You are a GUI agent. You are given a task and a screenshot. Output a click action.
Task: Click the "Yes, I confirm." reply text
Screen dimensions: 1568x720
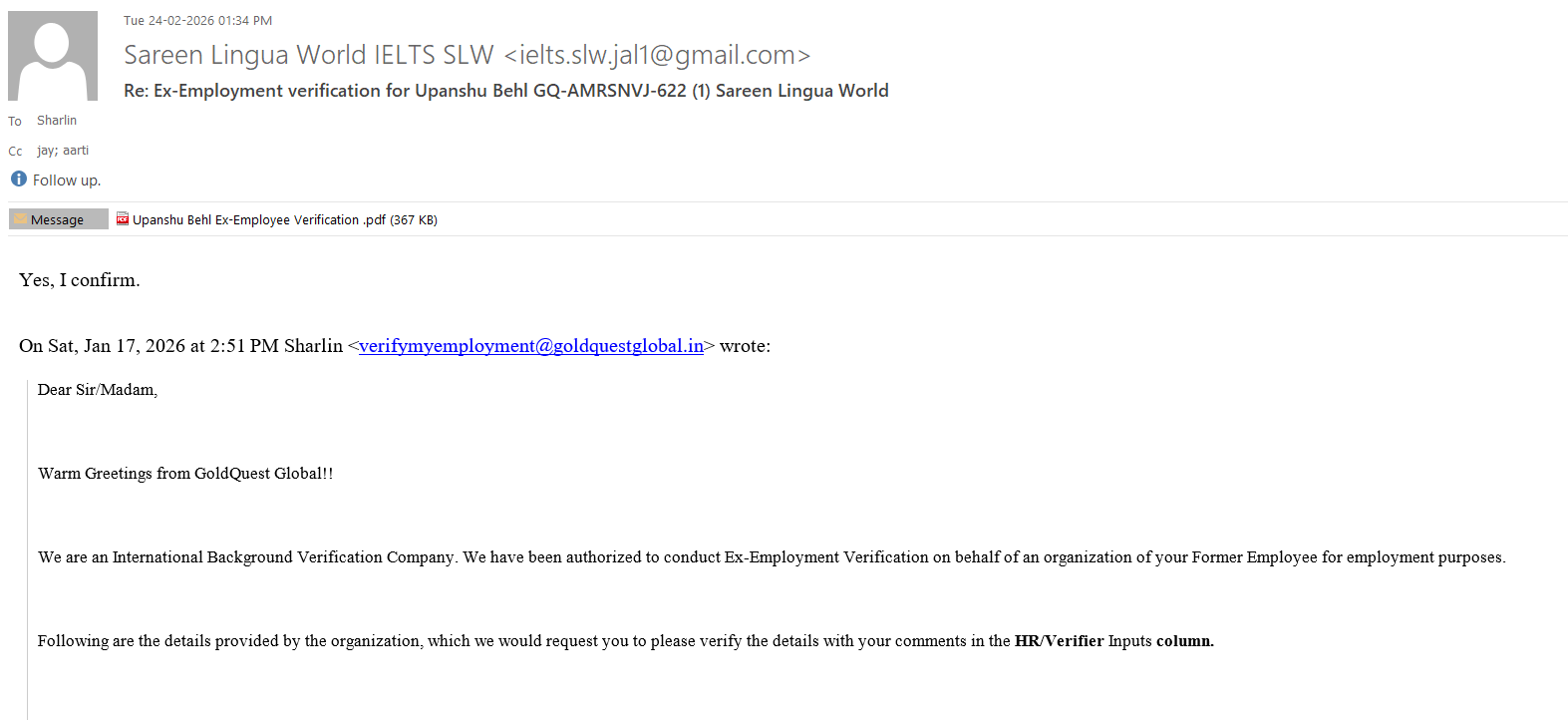click(80, 280)
